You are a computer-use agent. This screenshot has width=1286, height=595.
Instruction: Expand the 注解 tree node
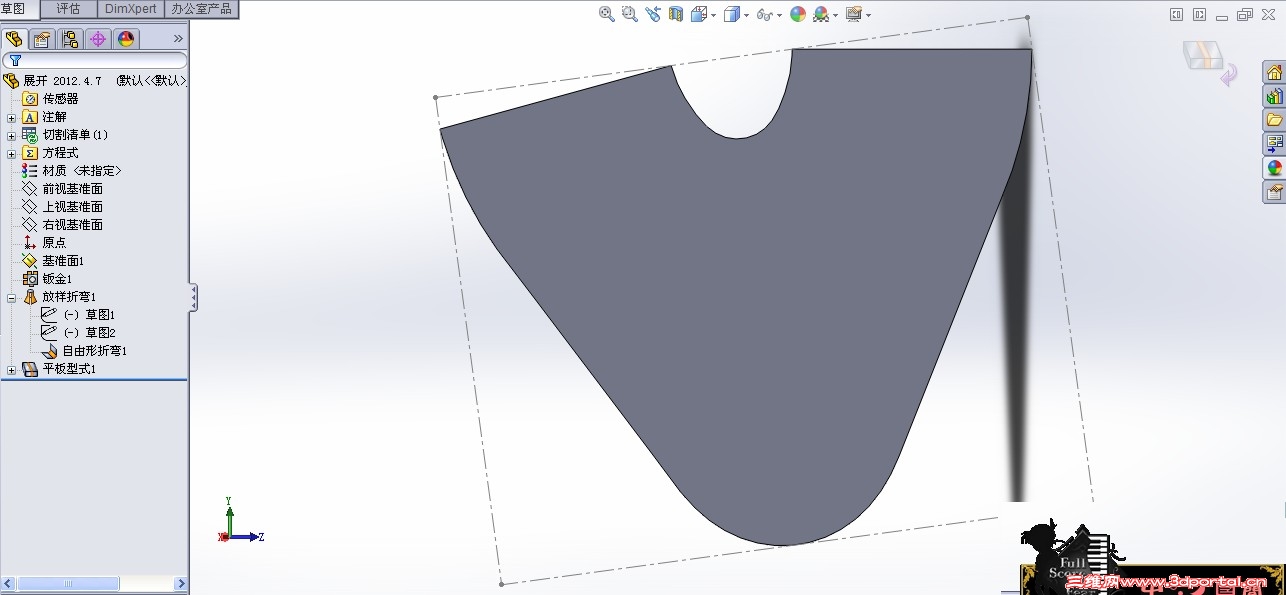click(x=11, y=117)
